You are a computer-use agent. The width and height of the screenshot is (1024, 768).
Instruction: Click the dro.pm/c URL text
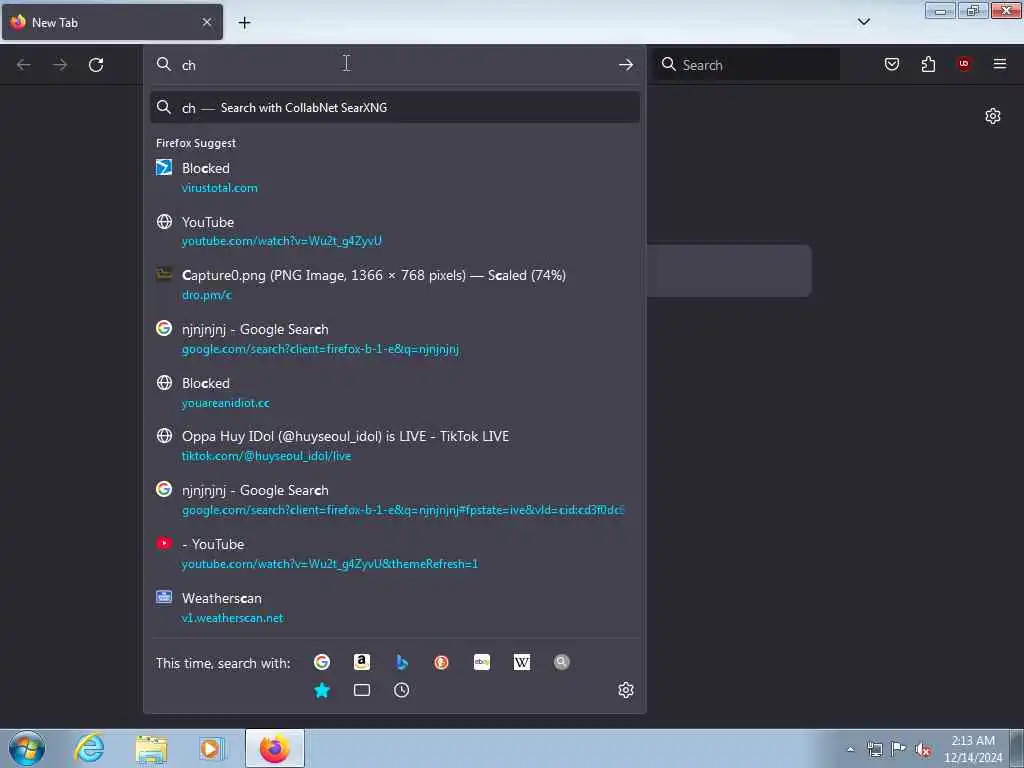206,295
